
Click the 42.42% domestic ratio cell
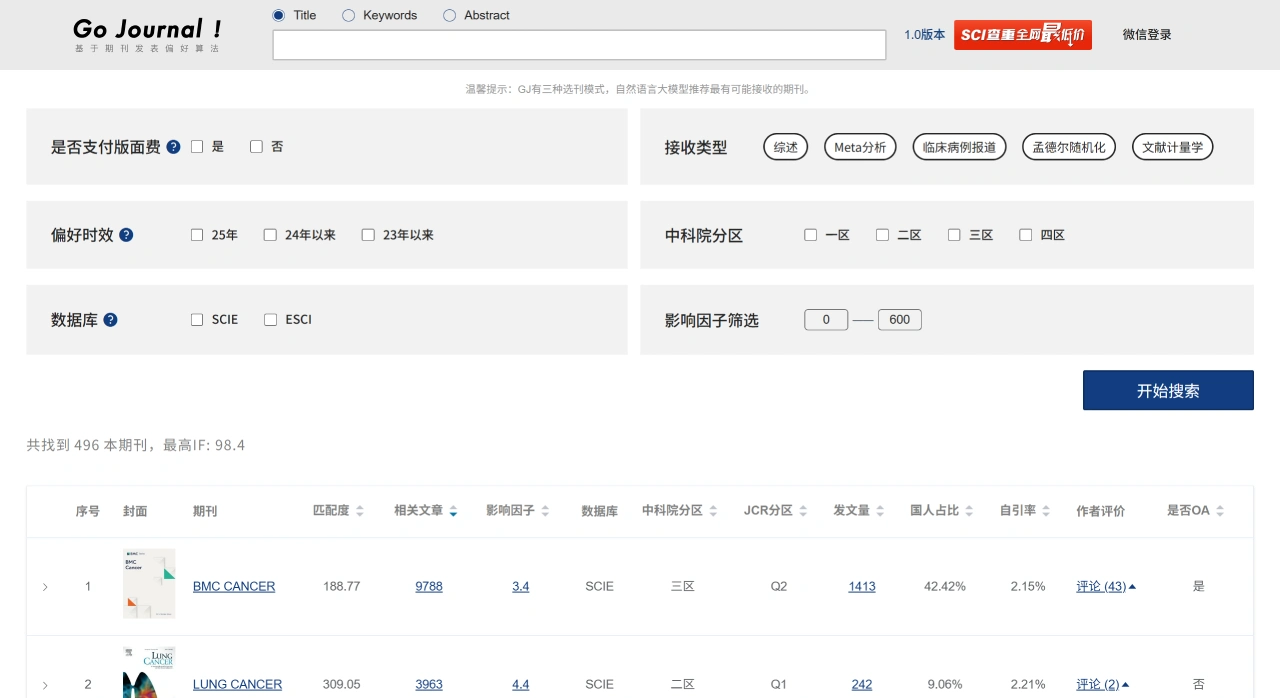click(945, 587)
